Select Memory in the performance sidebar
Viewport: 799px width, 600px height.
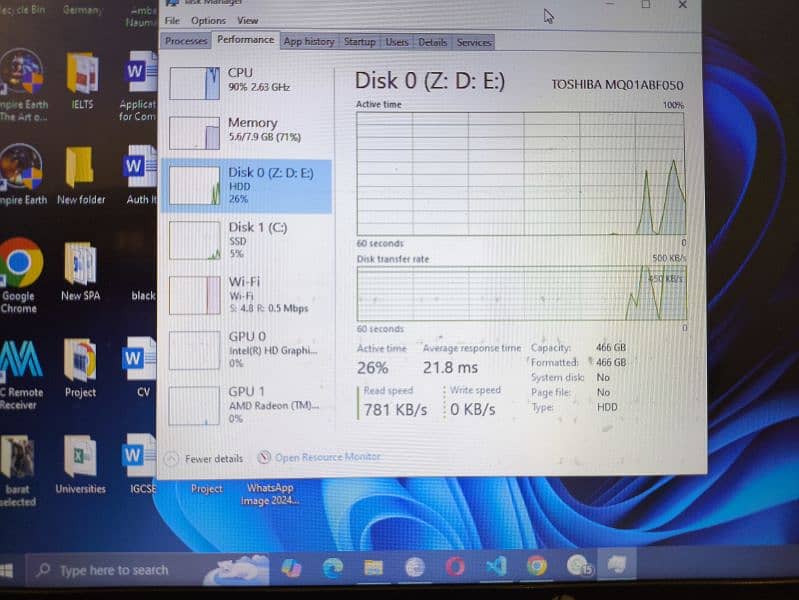[x=246, y=130]
